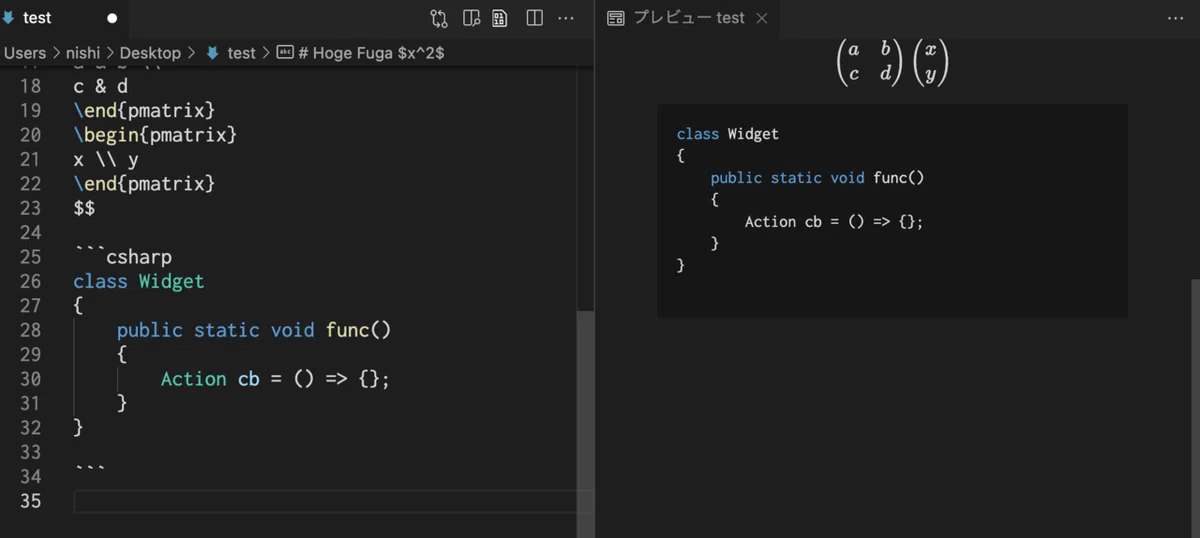
Task: Select the Desktop breadcrumb
Action: point(150,53)
